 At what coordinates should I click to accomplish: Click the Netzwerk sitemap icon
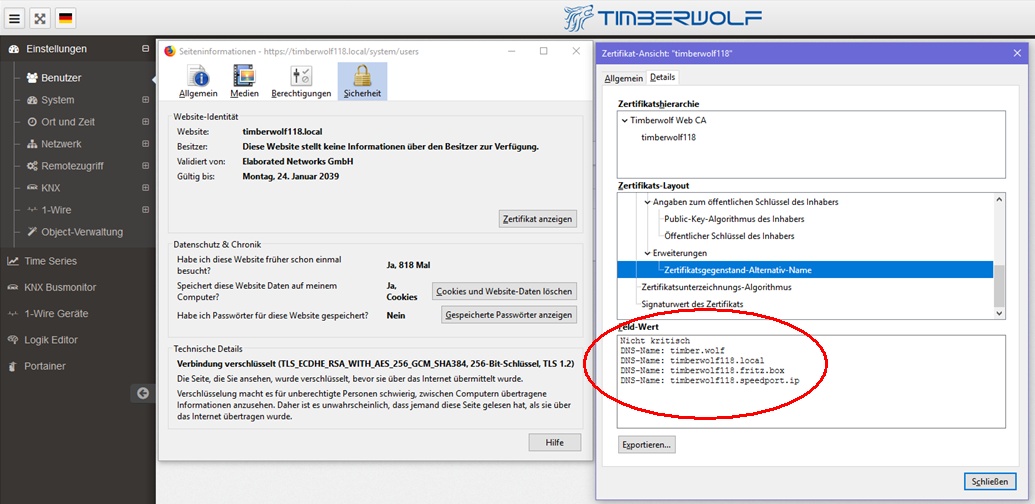click(32, 144)
